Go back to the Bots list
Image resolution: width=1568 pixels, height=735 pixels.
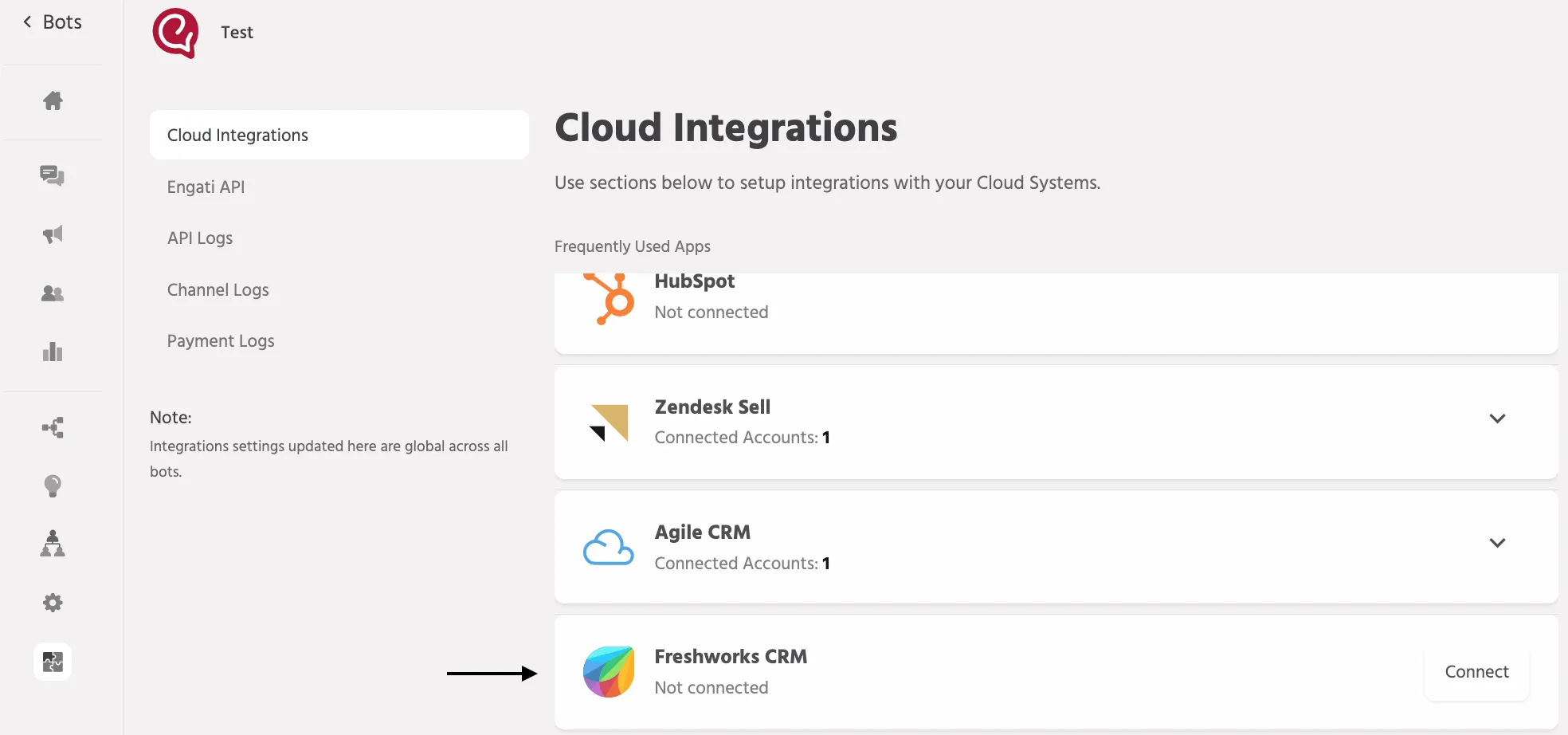[x=53, y=22]
